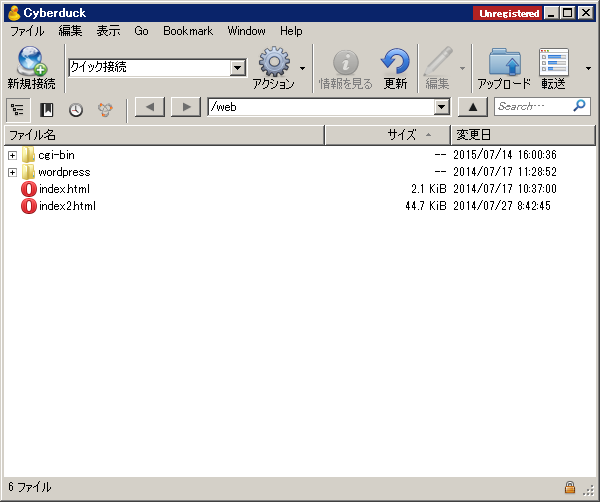
Task: Click the date 2015/07/14 16:00:36
Action: point(505,155)
